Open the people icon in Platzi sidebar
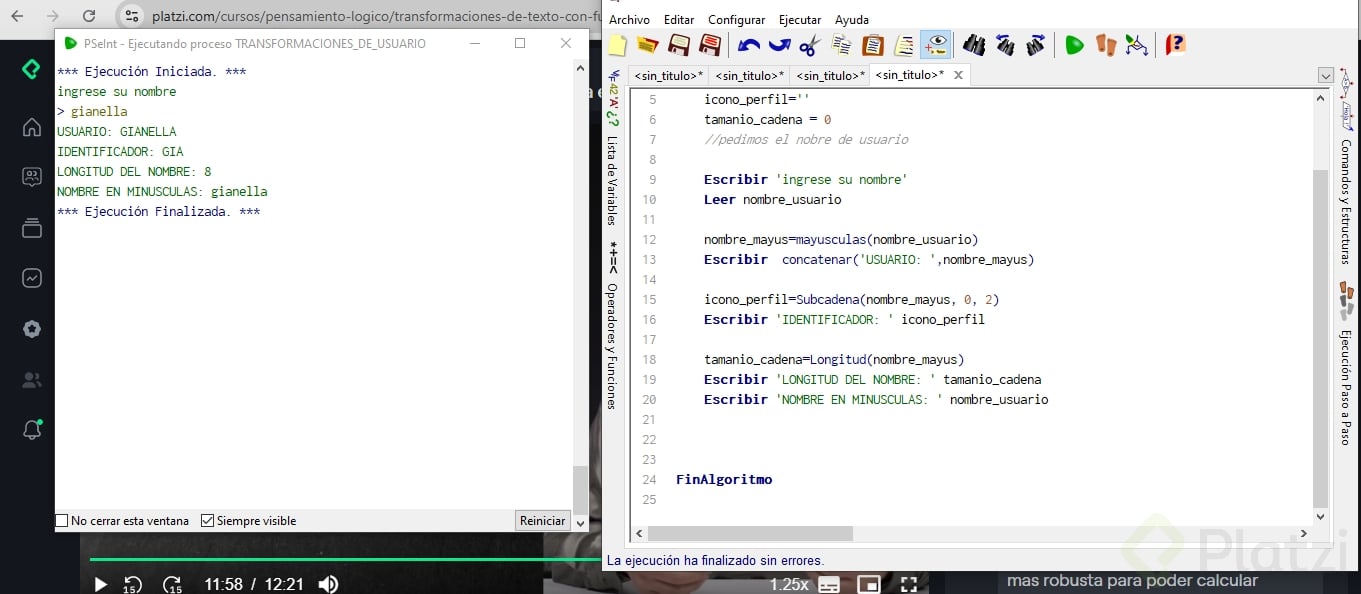This screenshot has width=1361, height=594. [x=32, y=380]
